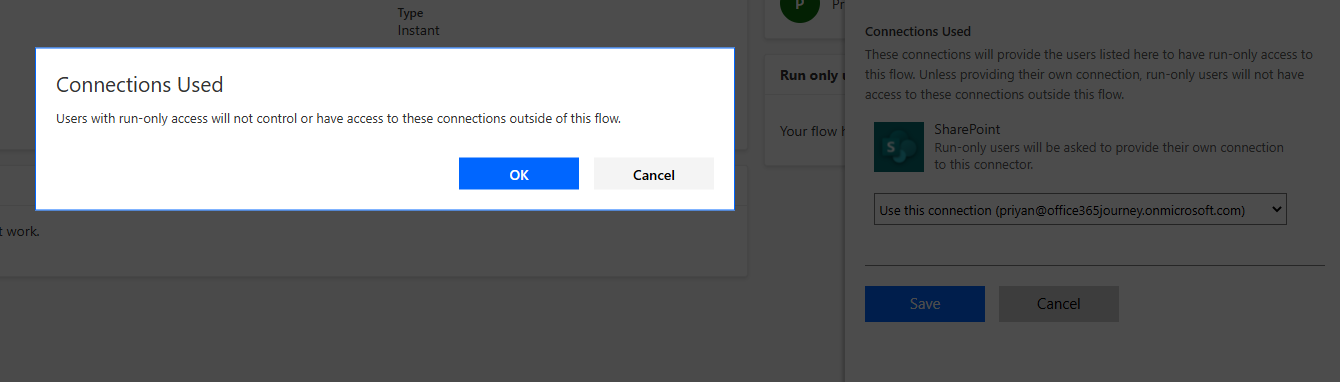Dismiss the Connections Used dialog via Cancel
1340x382 pixels.
[653, 174]
